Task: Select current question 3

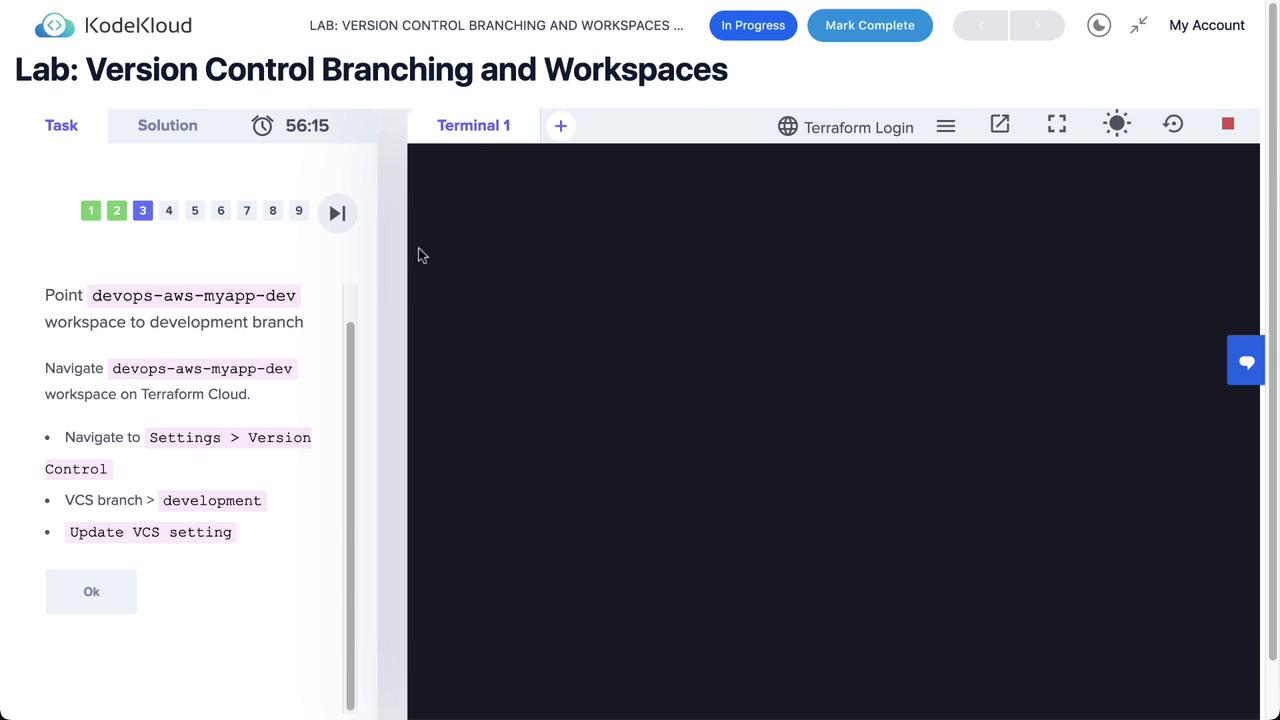Action: [143, 211]
